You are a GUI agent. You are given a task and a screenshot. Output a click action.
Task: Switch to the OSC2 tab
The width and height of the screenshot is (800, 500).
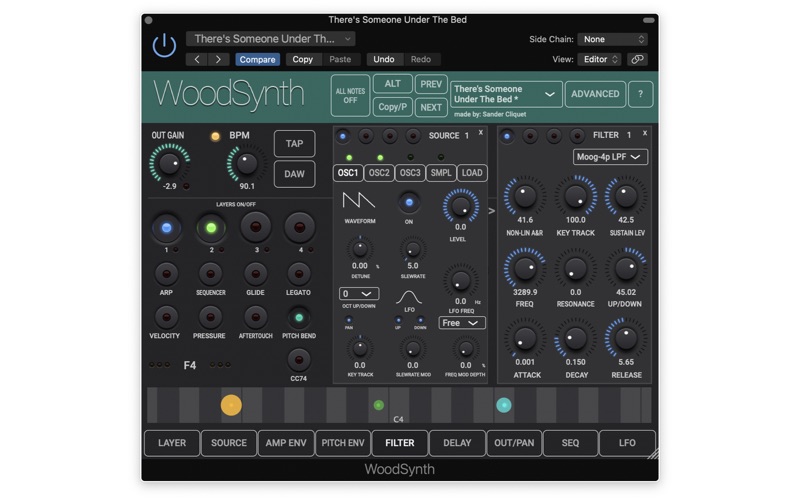click(379, 173)
